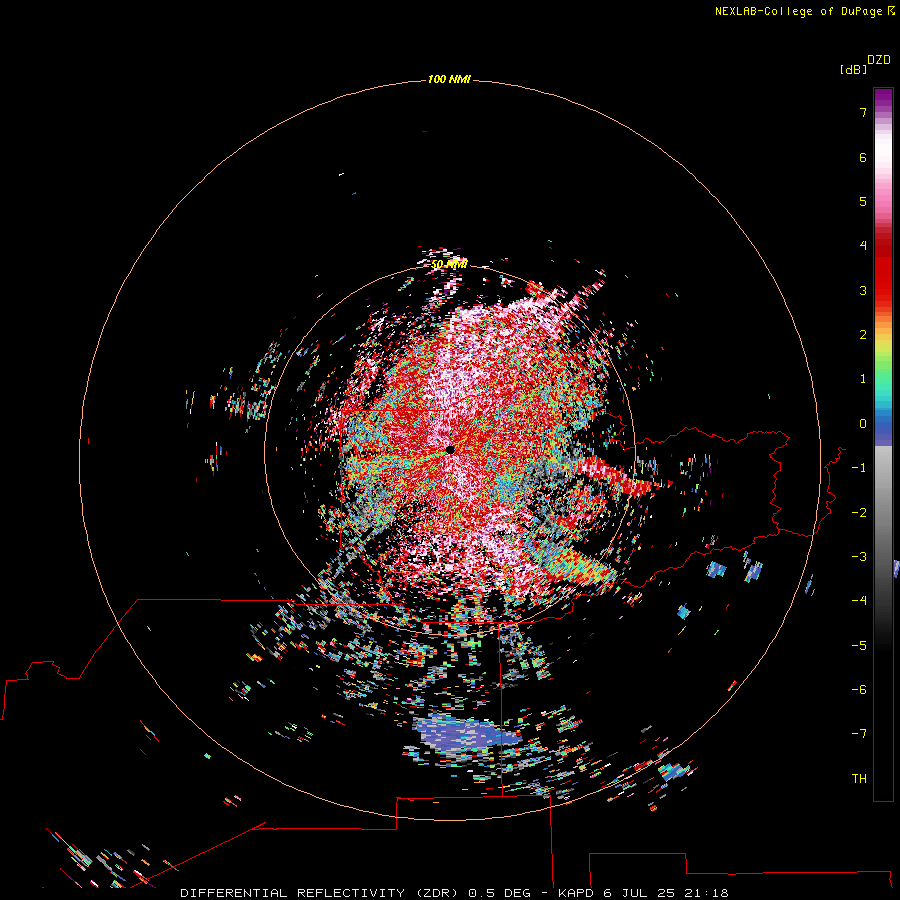Click the 100 NMI range ring label

(x=449, y=79)
